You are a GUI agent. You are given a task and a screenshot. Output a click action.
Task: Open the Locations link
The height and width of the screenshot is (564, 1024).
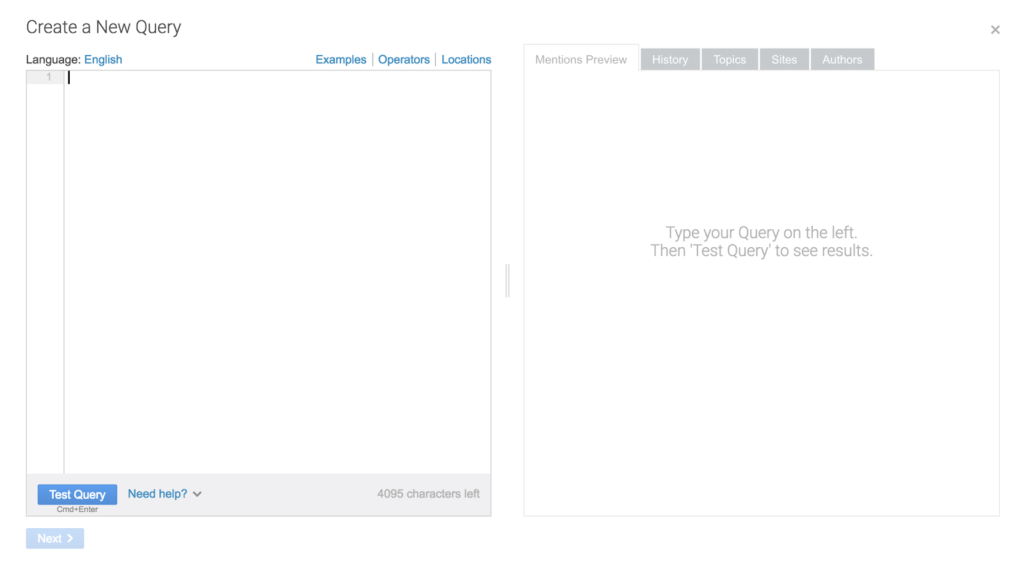(x=466, y=60)
